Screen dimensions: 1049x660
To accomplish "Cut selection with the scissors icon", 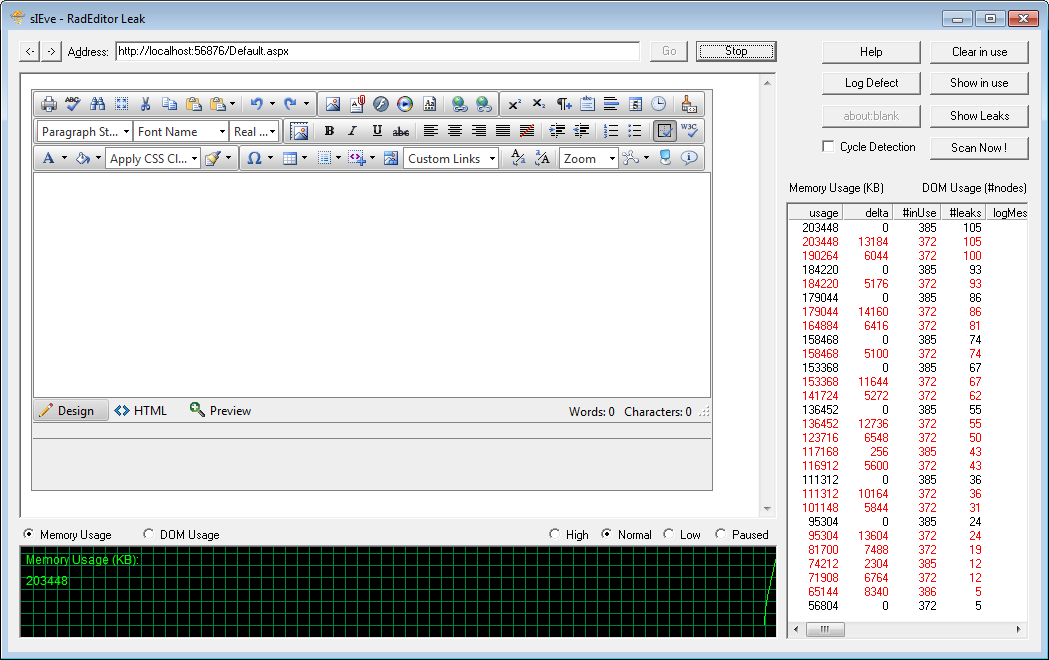I will click(145, 104).
